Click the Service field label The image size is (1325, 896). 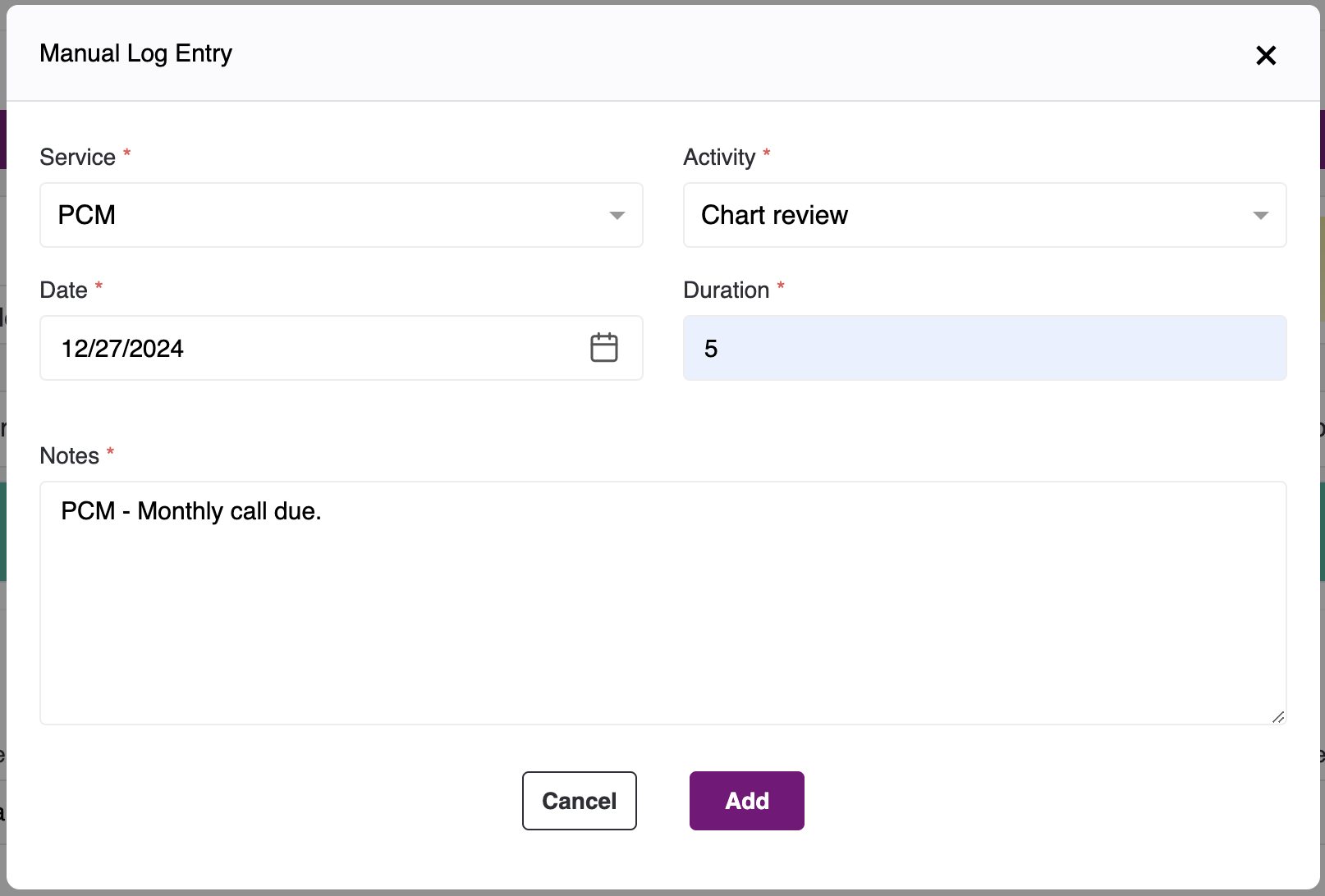point(78,158)
